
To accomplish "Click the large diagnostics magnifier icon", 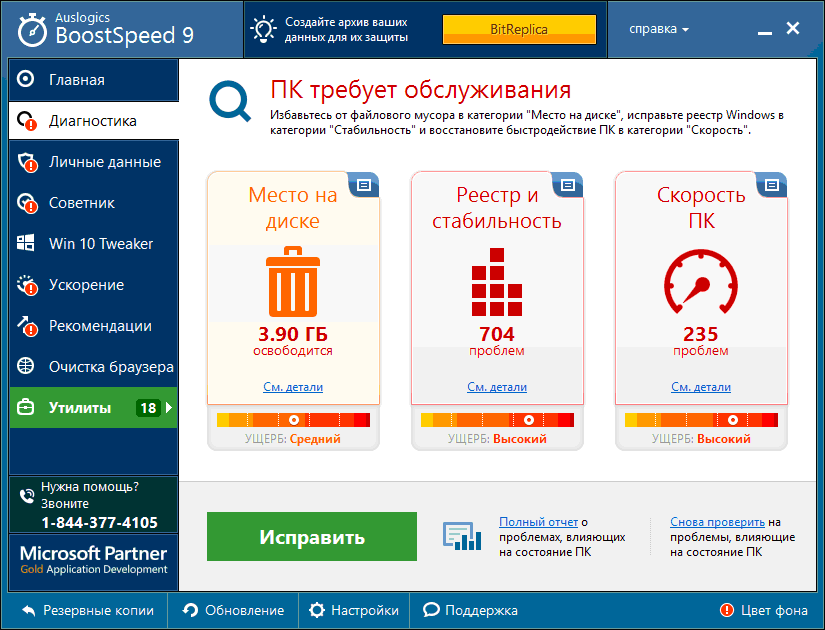I will [229, 101].
